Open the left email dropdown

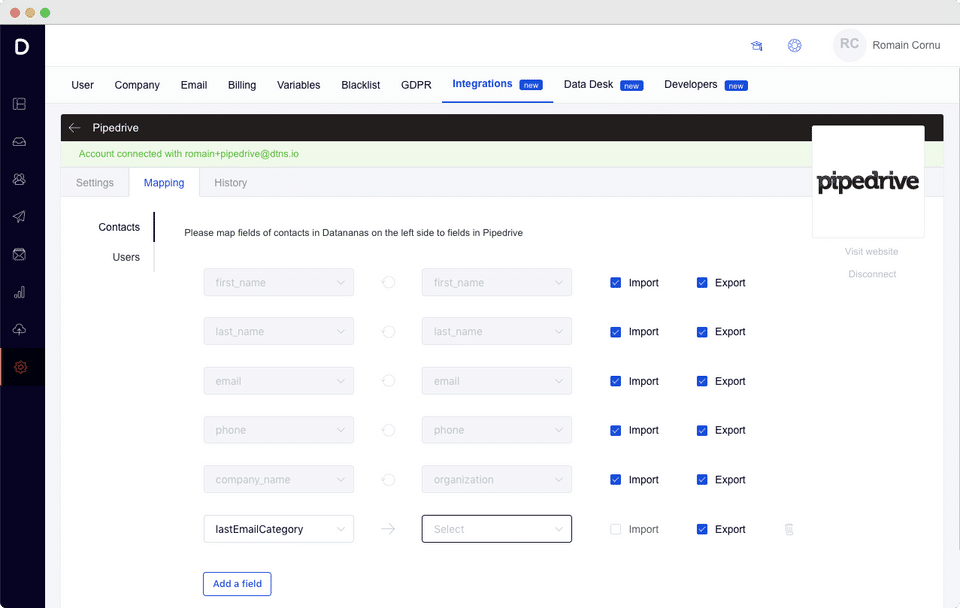tap(279, 381)
